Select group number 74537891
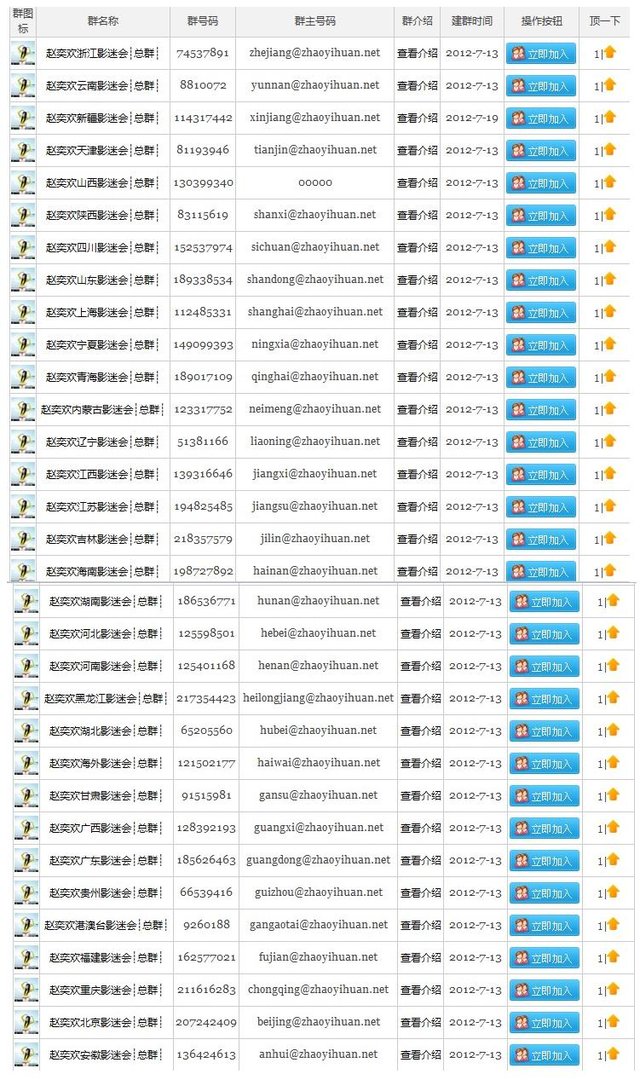The image size is (640, 1080). (x=203, y=53)
